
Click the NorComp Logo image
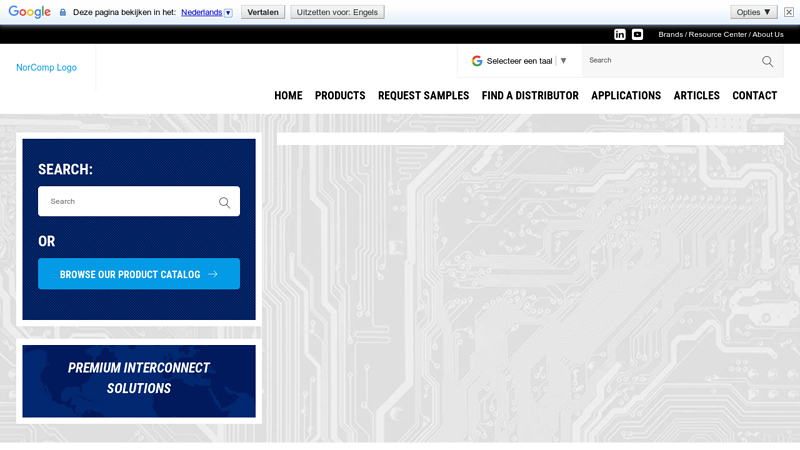46,68
